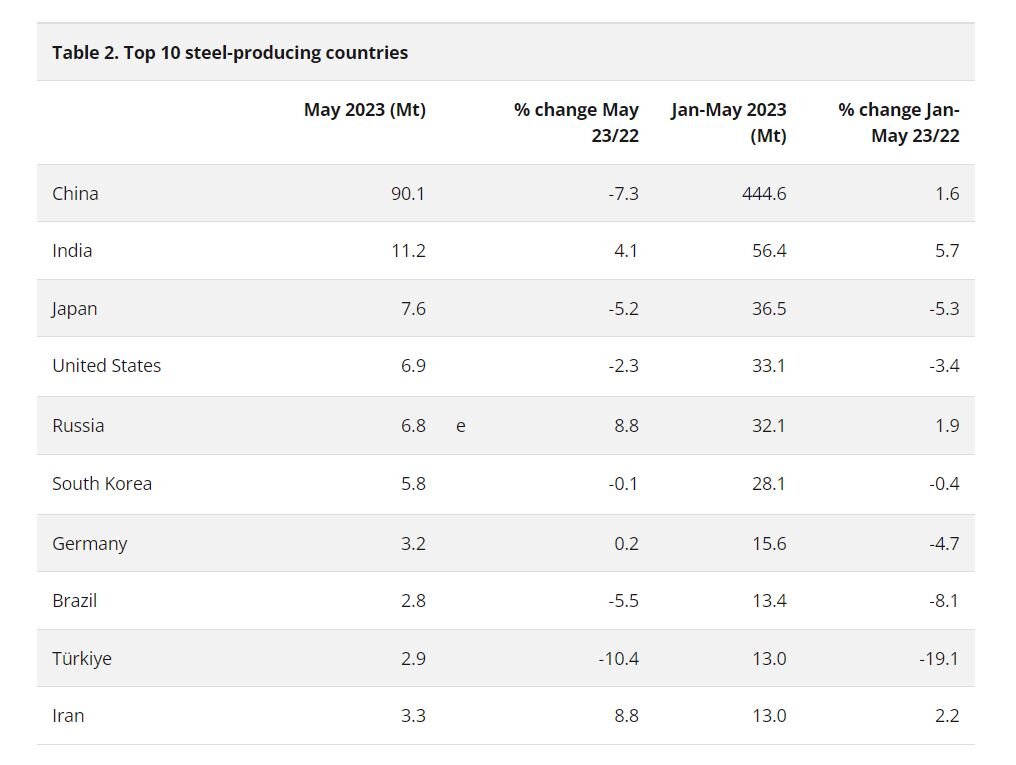
Task: Click the % change May 23/22 header
Action: click(x=576, y=122)
